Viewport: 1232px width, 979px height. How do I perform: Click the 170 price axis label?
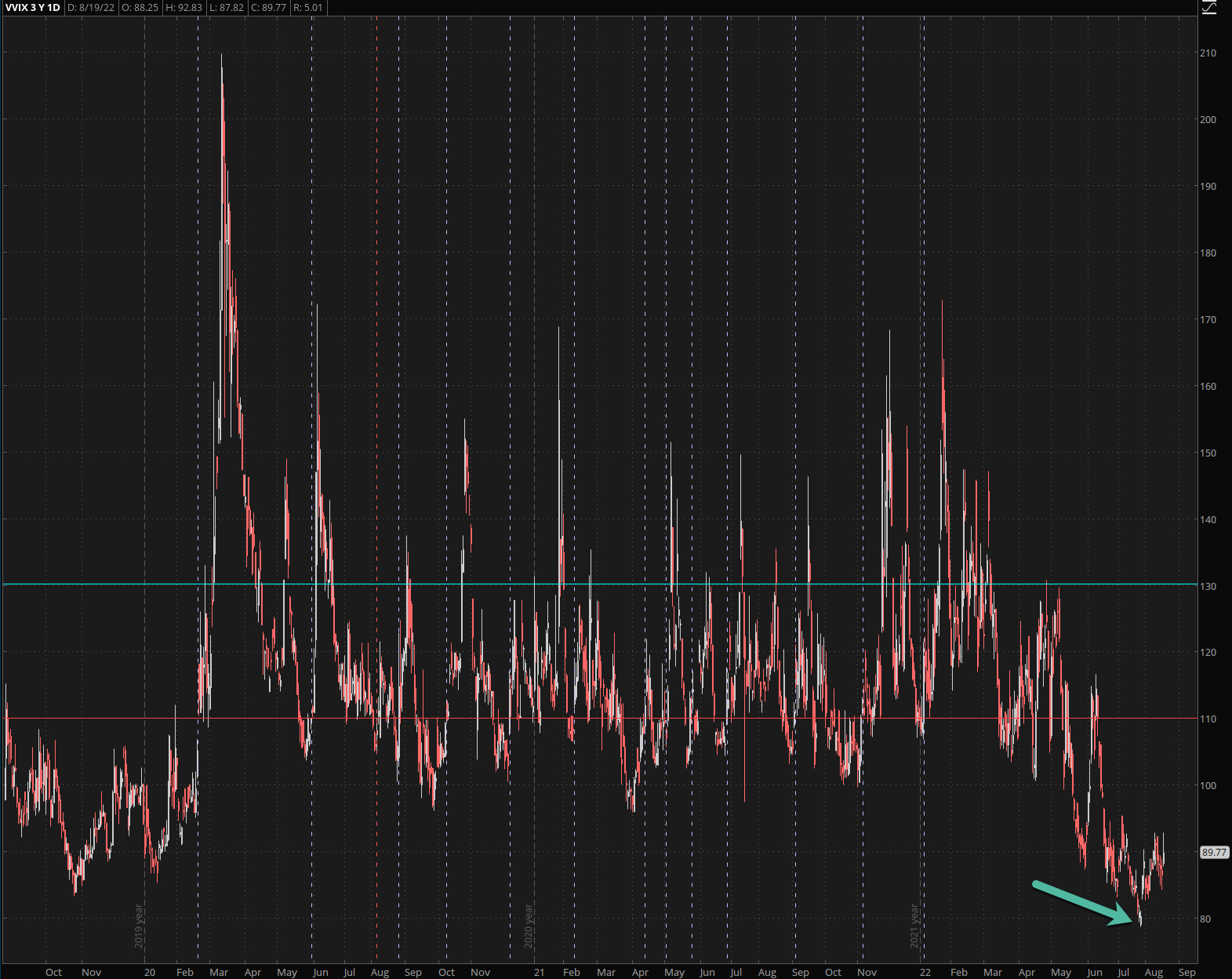(1208, 319)
